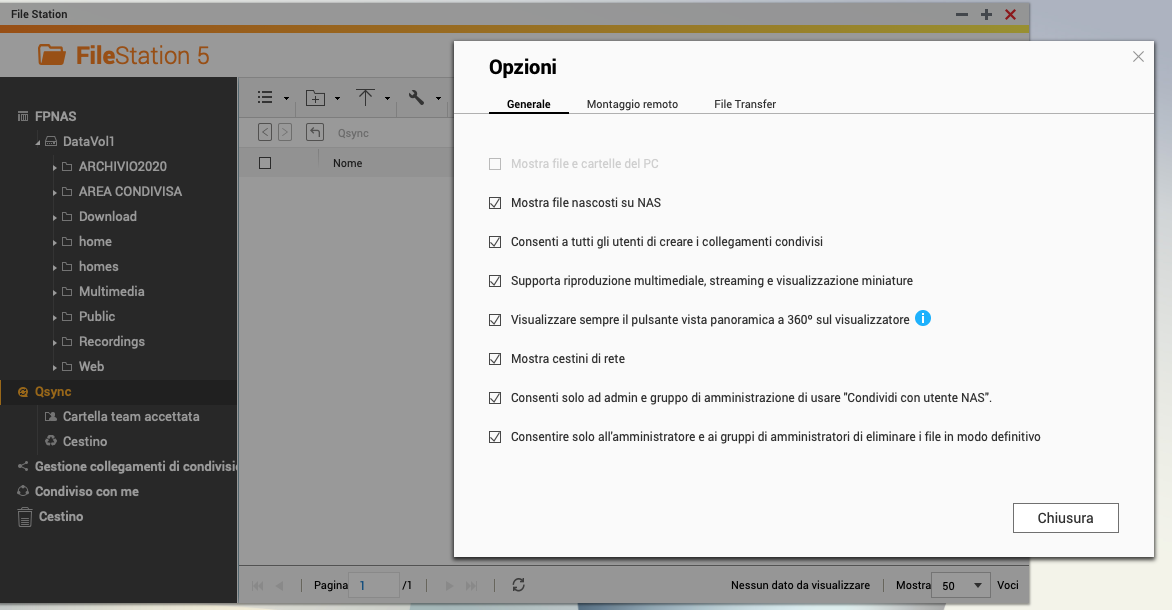Close the Opzioni dialog with X

1138,57
